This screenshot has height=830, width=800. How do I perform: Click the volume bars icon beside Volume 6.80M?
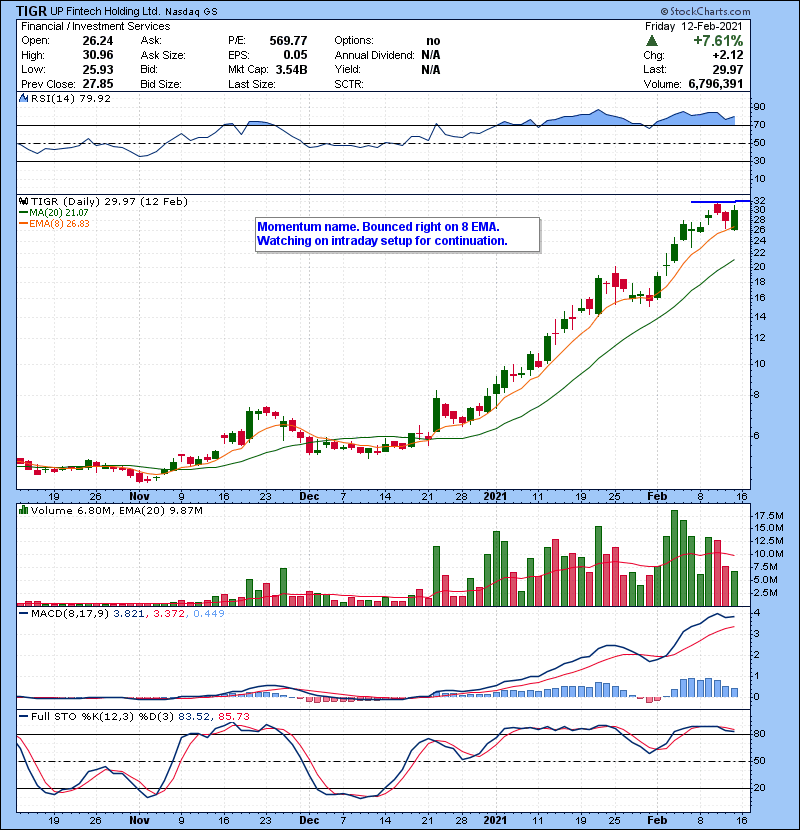click(x=23, y=510)
